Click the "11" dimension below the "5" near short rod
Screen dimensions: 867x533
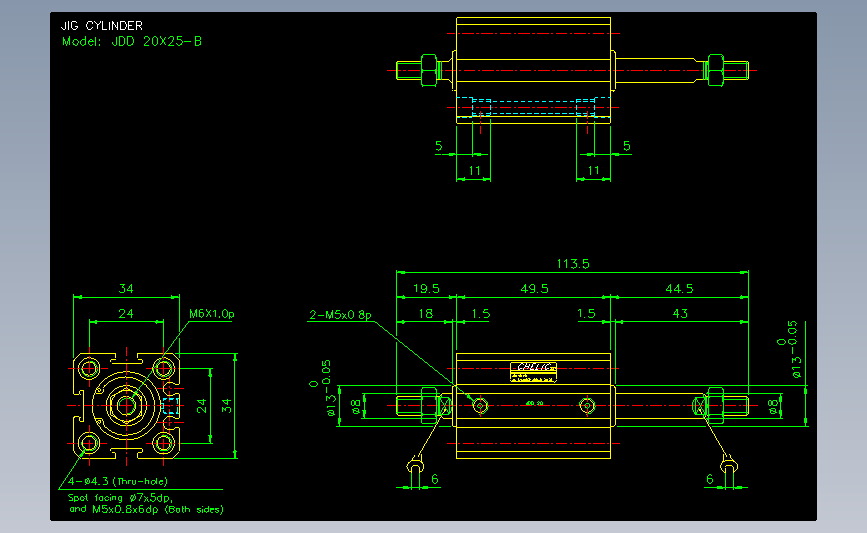click(x=474, y=171)
